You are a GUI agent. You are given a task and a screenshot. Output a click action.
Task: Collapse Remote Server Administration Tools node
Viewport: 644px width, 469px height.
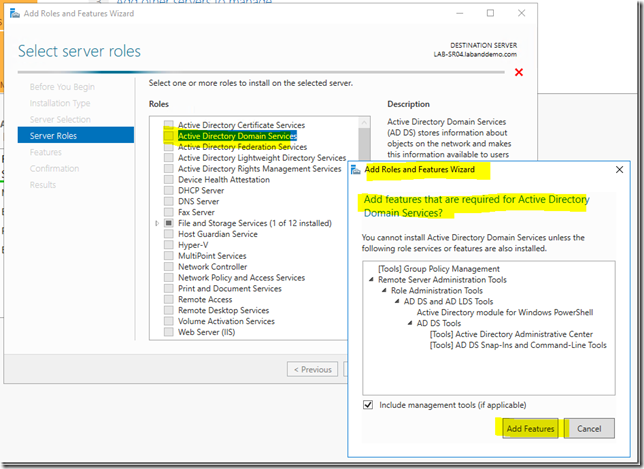(x=371, y=279)
